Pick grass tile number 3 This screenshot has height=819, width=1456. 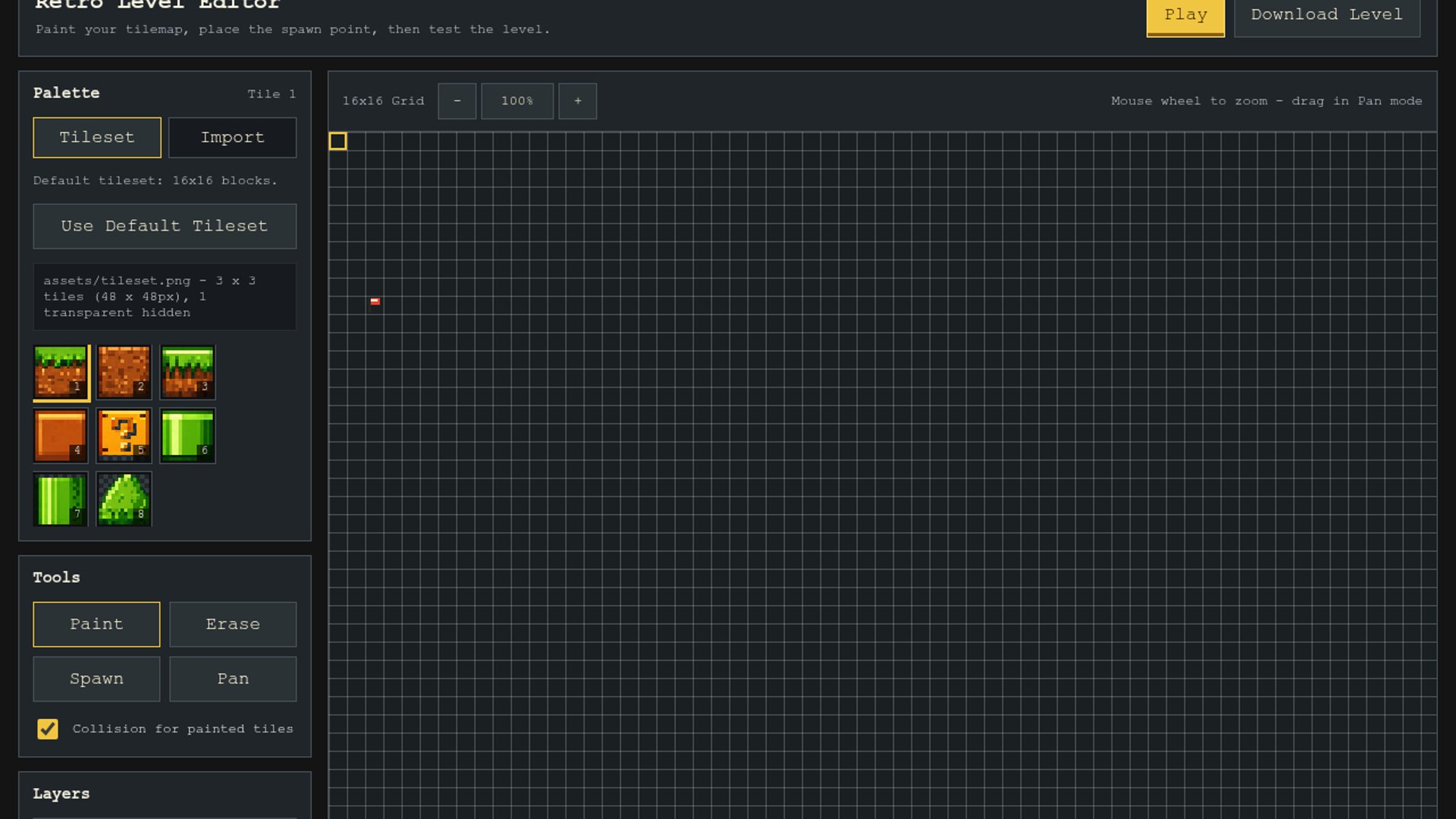(x=187, y=372)
